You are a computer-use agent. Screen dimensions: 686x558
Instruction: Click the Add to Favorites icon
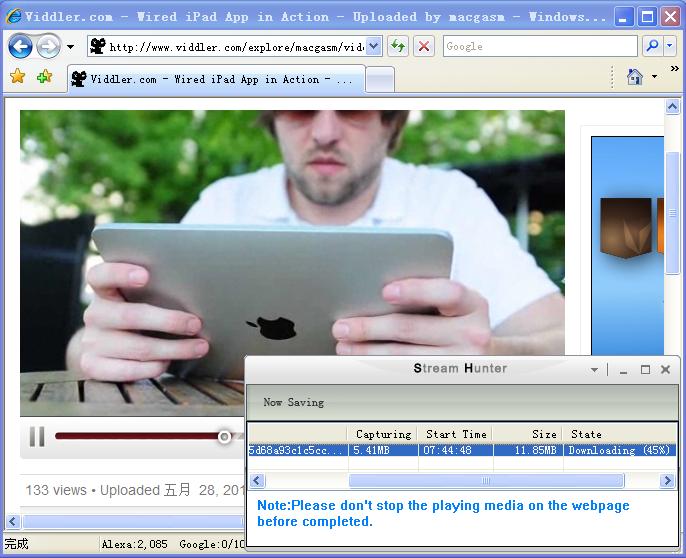tap(44, 77)
